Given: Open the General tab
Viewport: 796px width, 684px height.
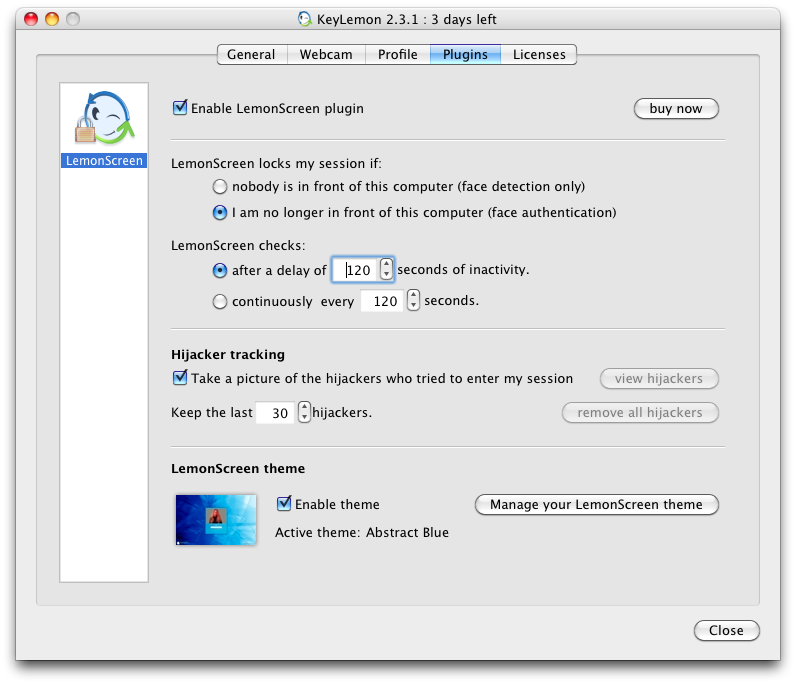Looking at the screenshot, I should [x=252, y=54].
